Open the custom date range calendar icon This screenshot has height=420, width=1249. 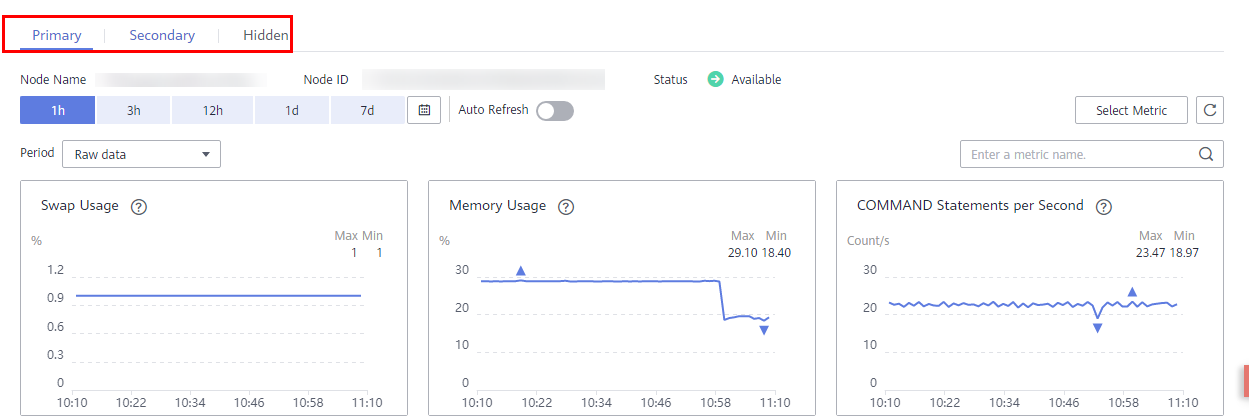pos(423,110)
